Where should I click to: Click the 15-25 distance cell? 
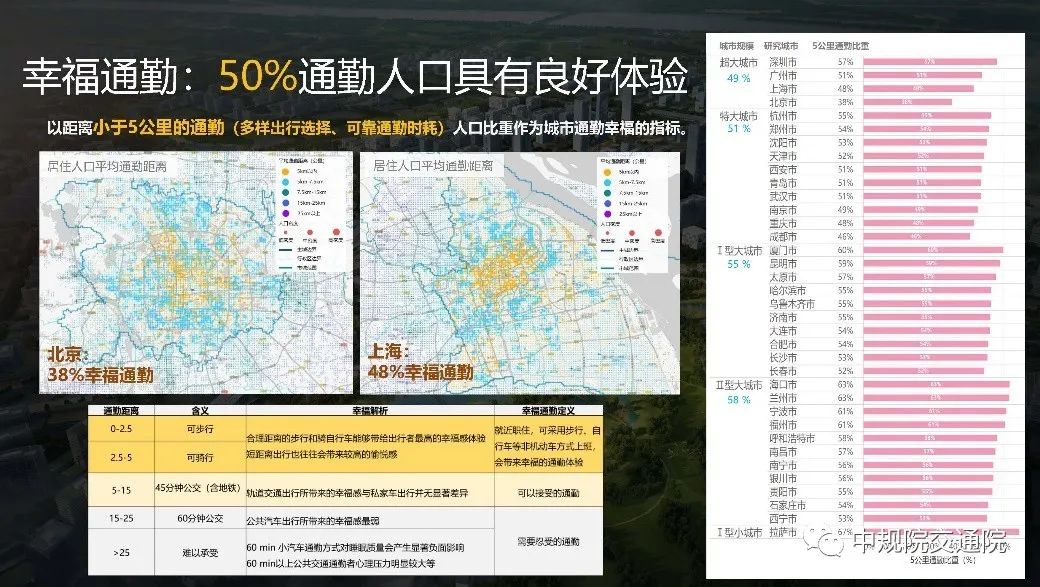pyautogui.click(x=121, y=518)
